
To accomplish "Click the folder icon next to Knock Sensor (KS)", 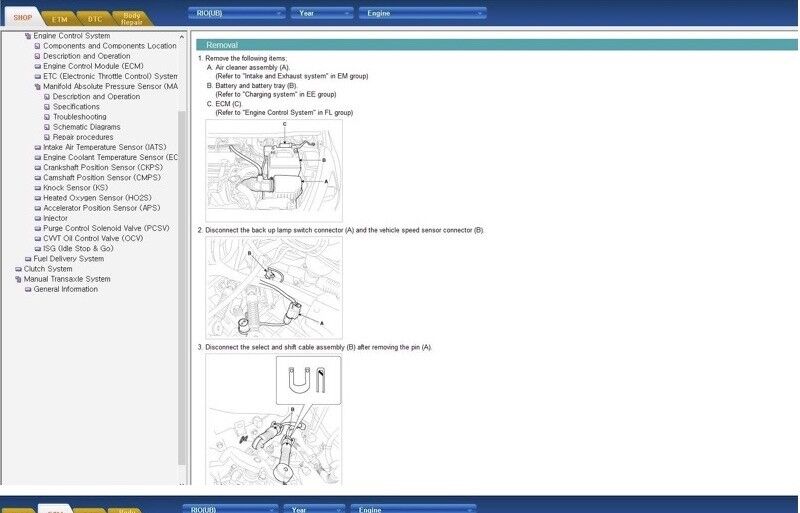I will [x=38, y=188].
